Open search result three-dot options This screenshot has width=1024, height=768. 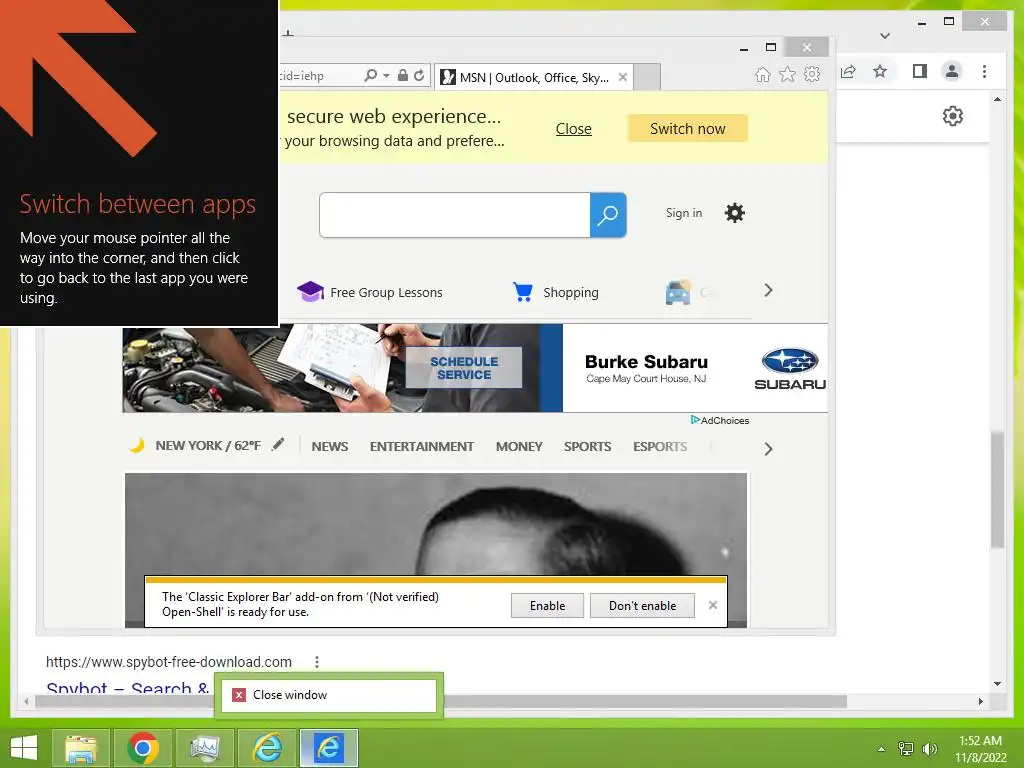click(x=317, y=662)
